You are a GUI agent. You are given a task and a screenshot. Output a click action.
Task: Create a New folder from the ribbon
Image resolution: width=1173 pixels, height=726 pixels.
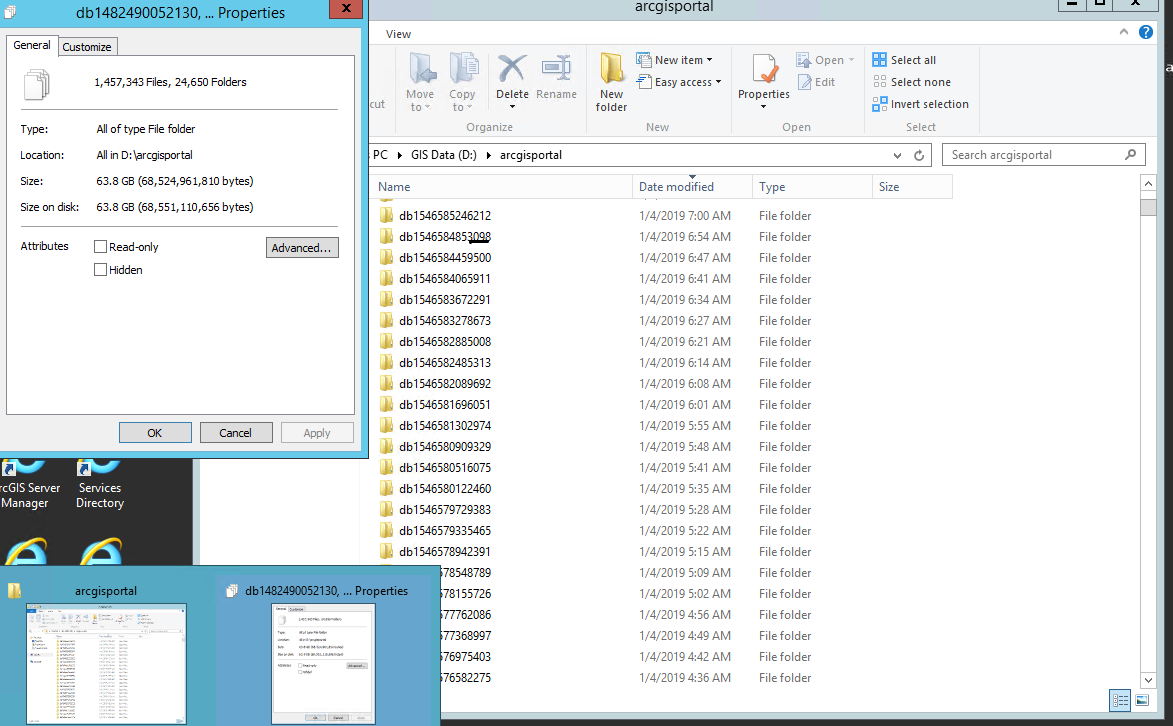[611, 82]
